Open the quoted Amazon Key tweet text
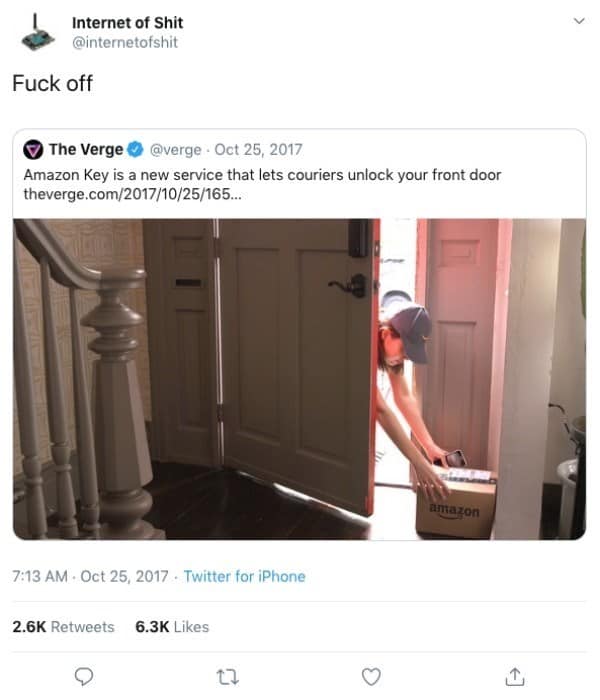This screenshot has height=700, width=600. pyautogui.click(x=262, y=175)
